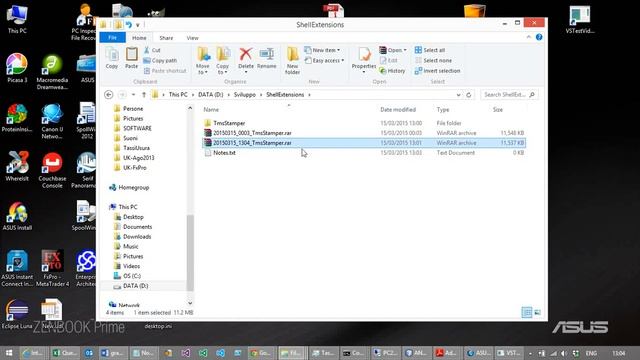Click the Search ShellExt... box
The width and height of the screenshot is (640, 360).
point(509,95)
